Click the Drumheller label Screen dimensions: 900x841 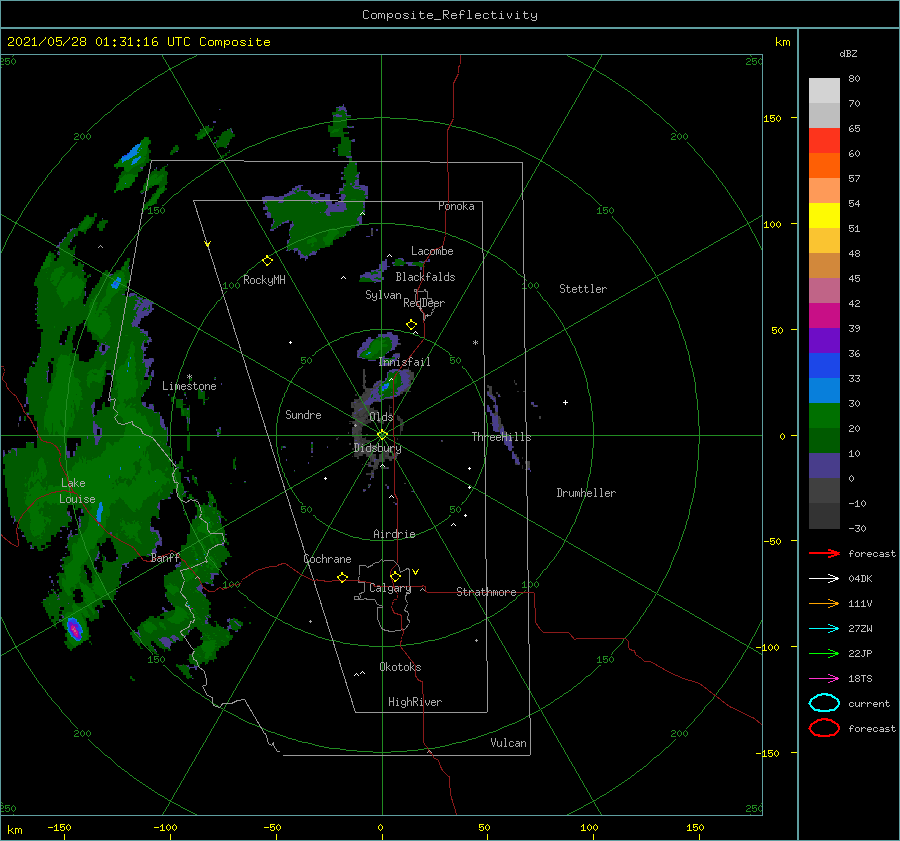[586, 493]
